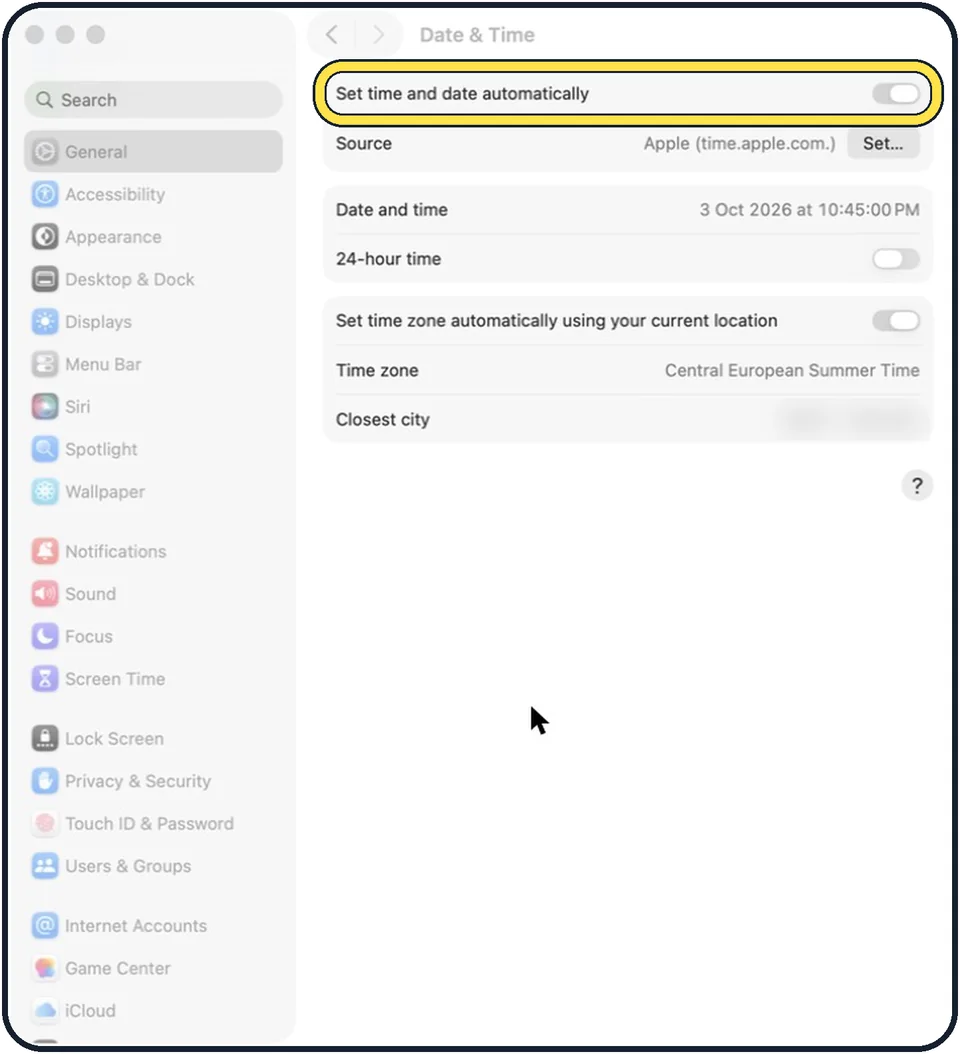Open the Spotlight icon

pyautogui.click(x=45, y=449)
